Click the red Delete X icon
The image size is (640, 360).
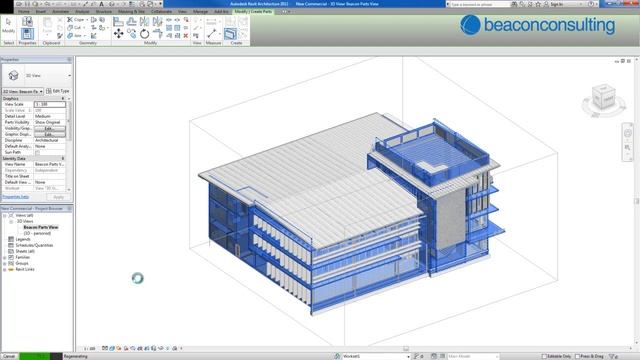[186, 36]
